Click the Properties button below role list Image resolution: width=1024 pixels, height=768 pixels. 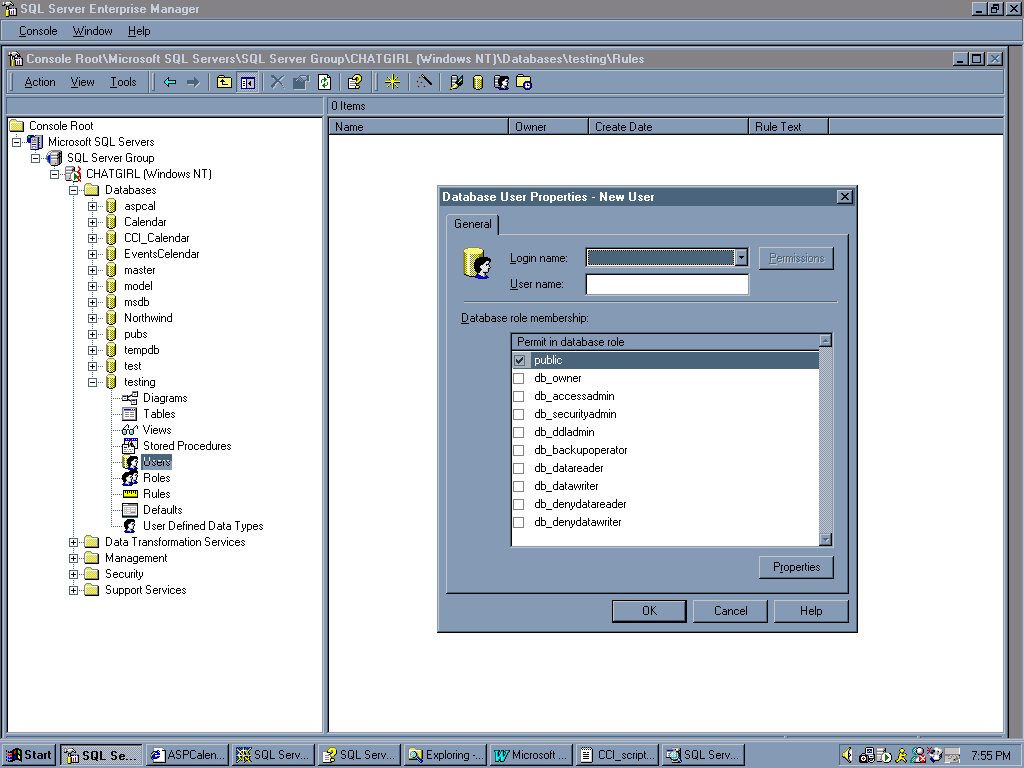[x=796, y=567]
